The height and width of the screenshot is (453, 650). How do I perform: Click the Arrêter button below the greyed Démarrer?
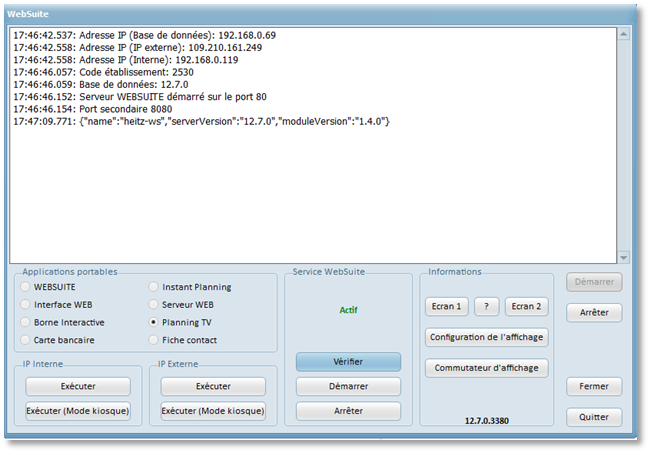point(594,312)
